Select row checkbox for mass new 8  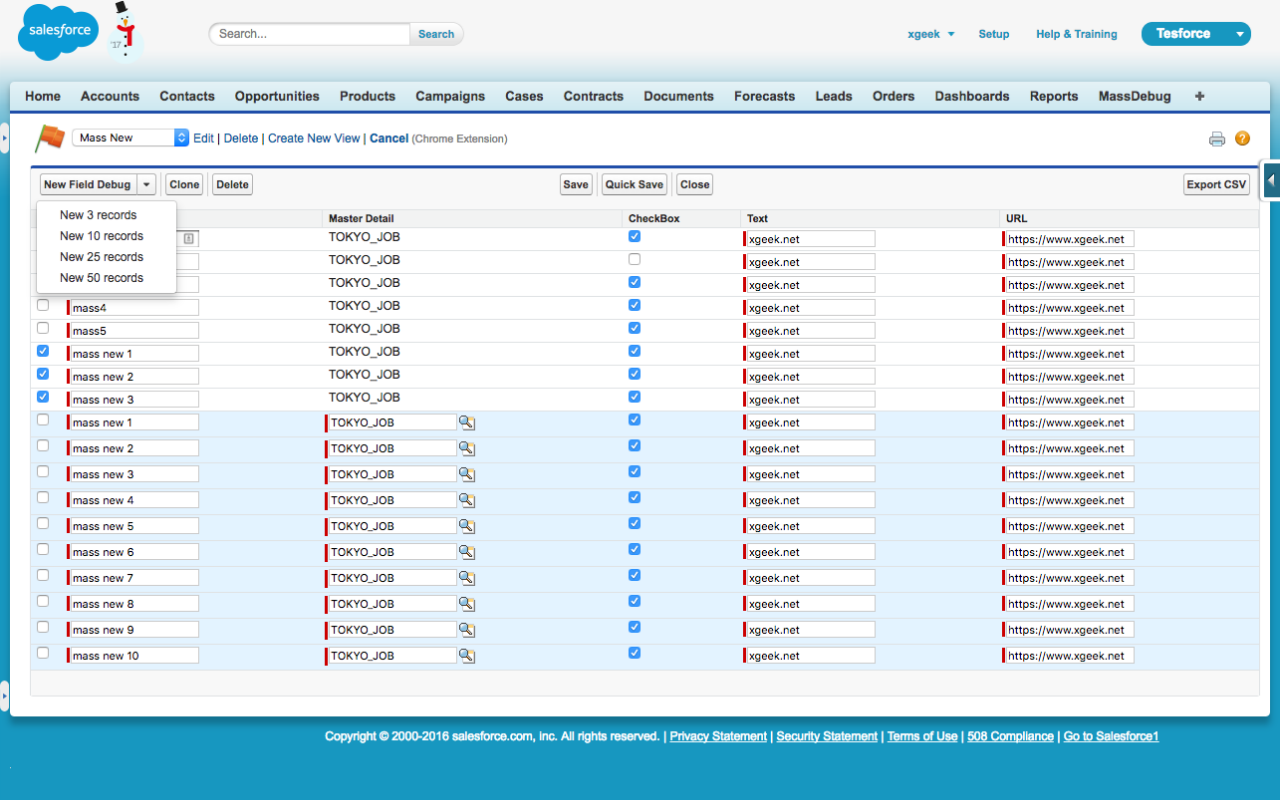pyautogui.click(x=43, y=601)
